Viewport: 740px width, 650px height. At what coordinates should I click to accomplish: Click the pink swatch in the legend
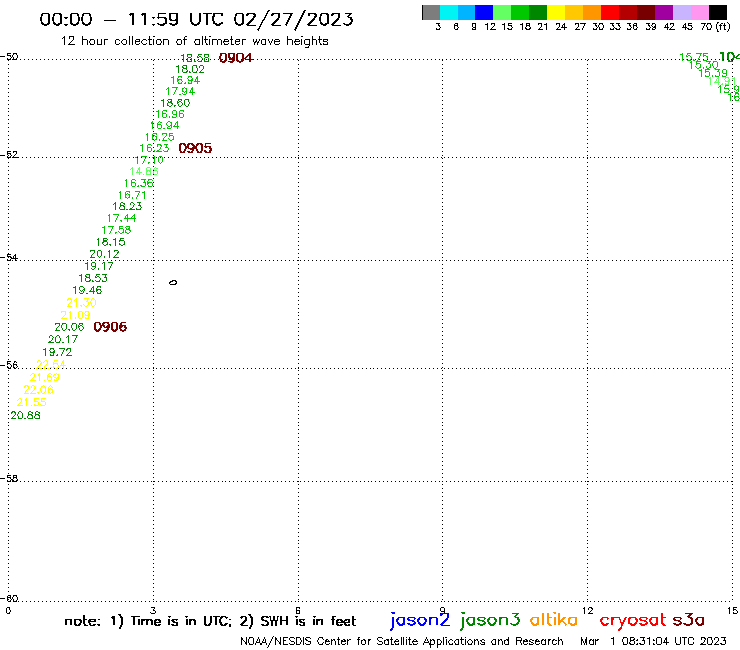click(699, 12)
